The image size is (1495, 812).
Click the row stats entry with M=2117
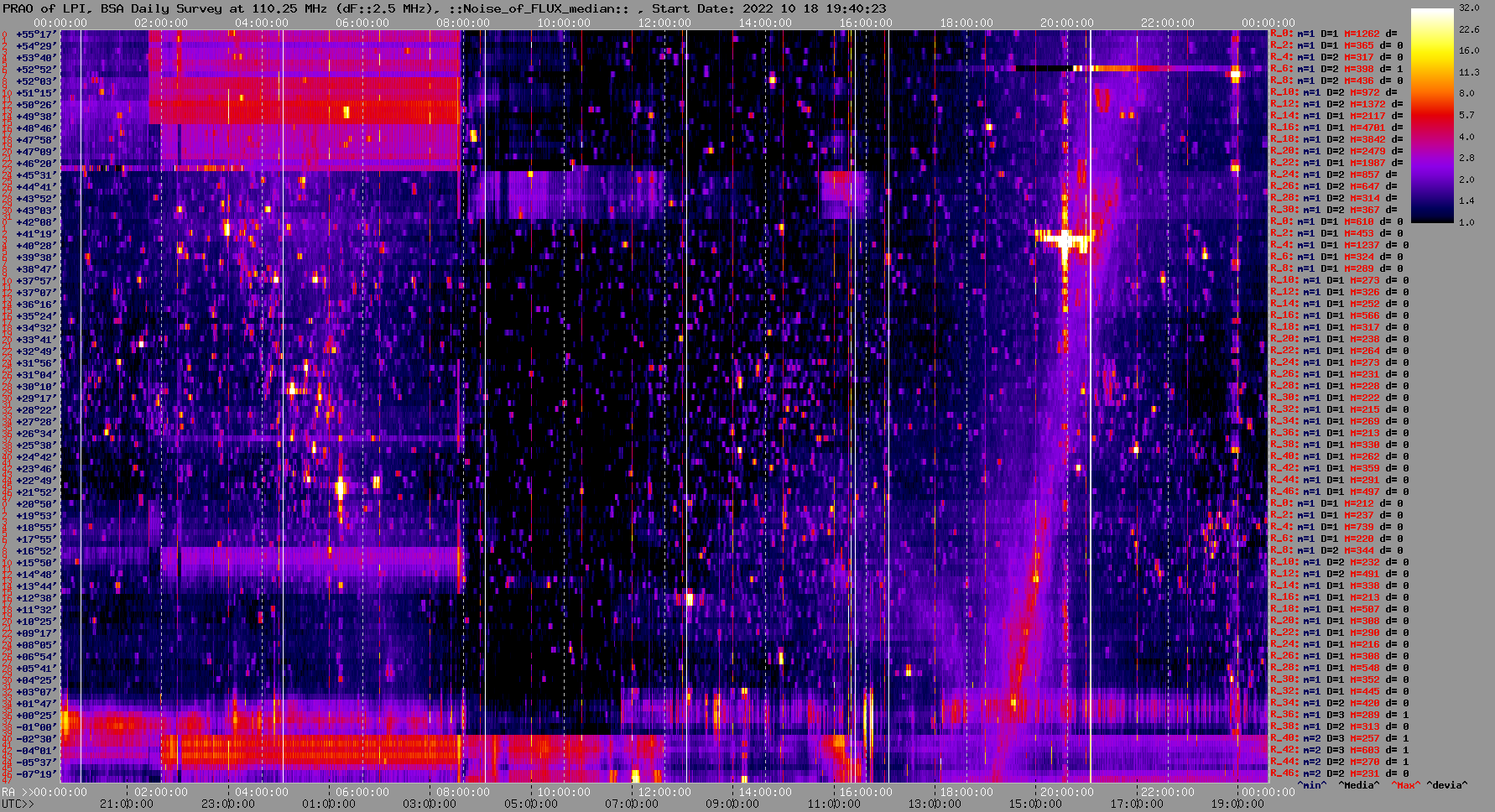[1336, 116]
